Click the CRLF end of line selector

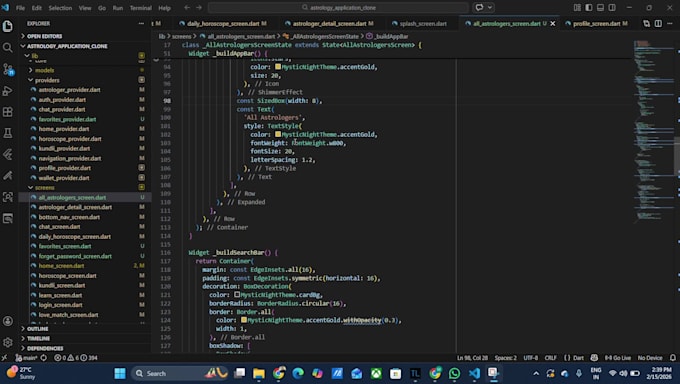(551, 358)
